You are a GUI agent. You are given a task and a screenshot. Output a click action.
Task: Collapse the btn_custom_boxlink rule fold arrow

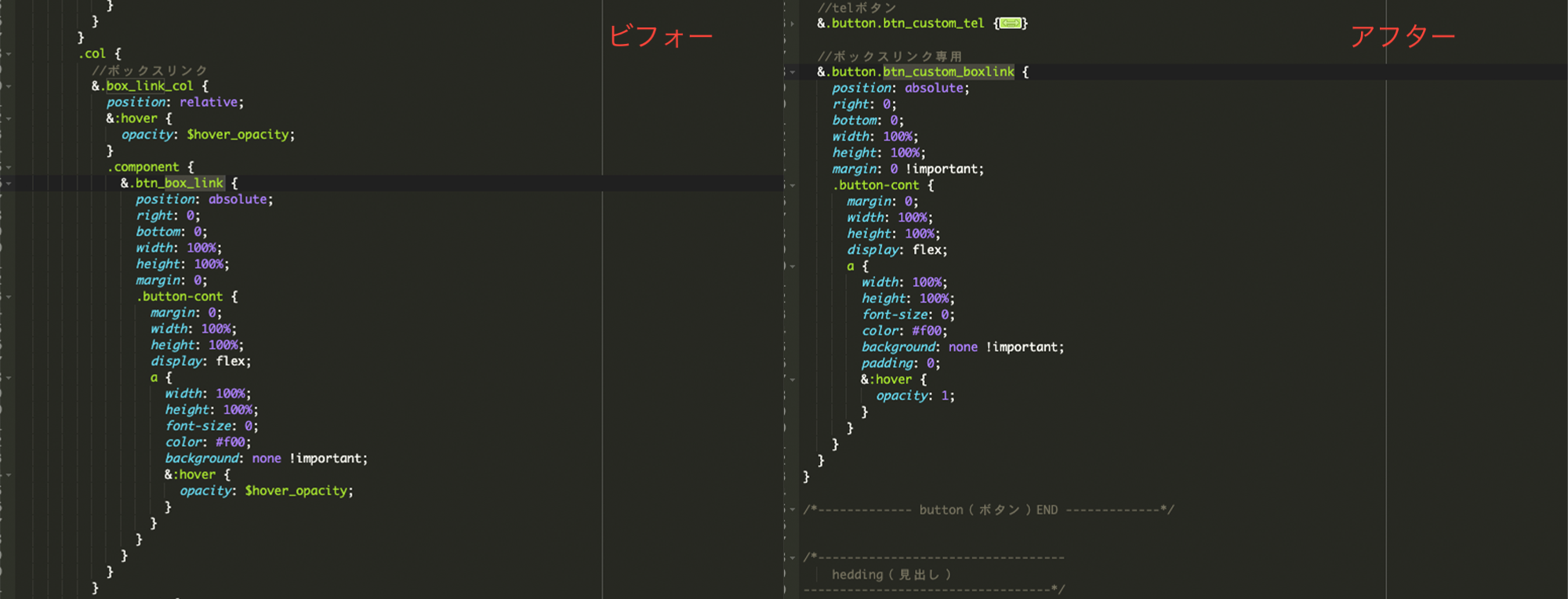pyautogui.click(x=793, y=72)
